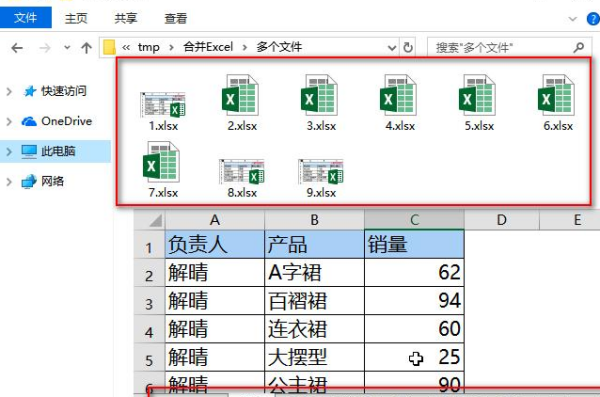Select the 7.xlsx Excel file
The image size is (600, 397).
coord(162,162)
